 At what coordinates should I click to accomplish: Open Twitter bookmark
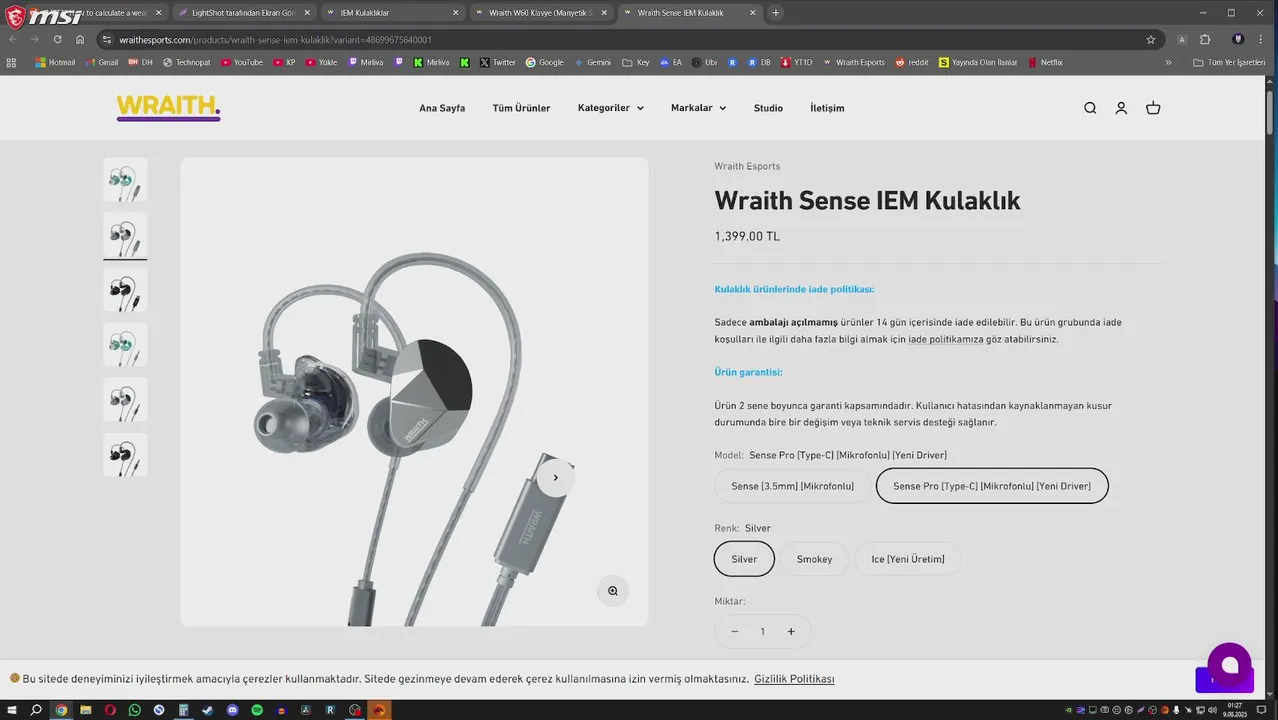click(x=497, y=62)
